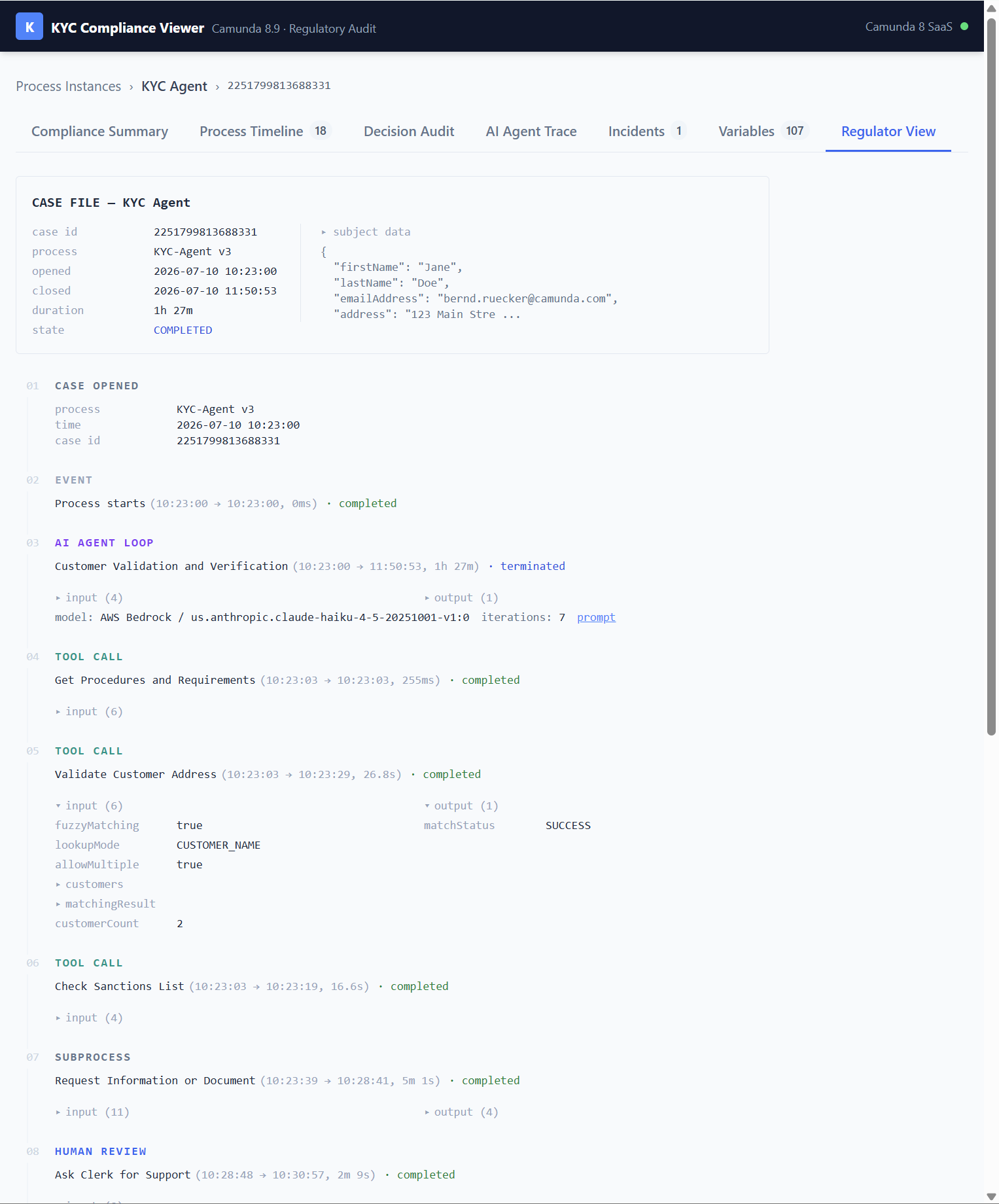Screen dimensions: 999x1204
Task: Select the Regulator View tab
Action: tap(888, 132)
